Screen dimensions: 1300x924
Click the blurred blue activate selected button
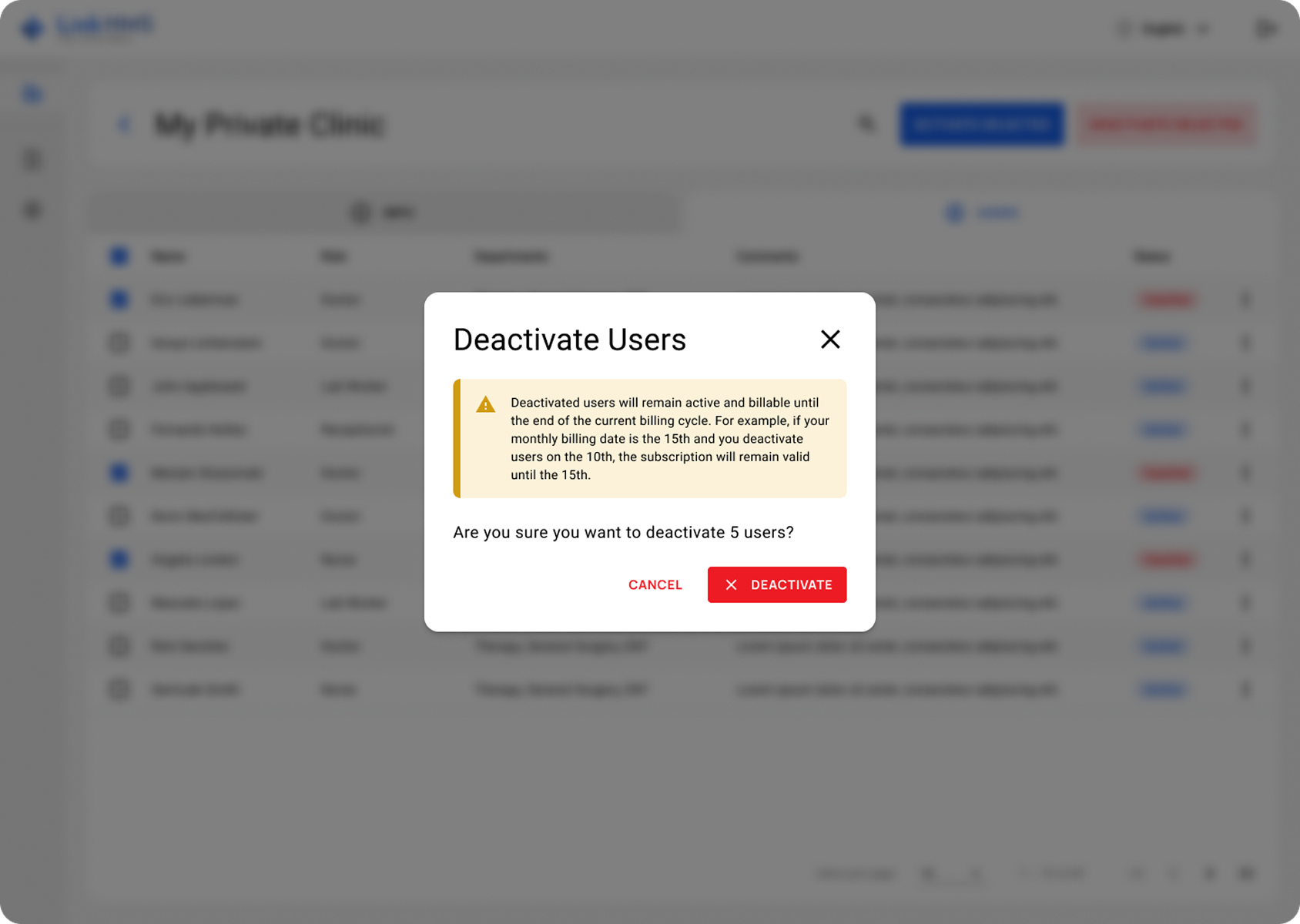point(982,125)
